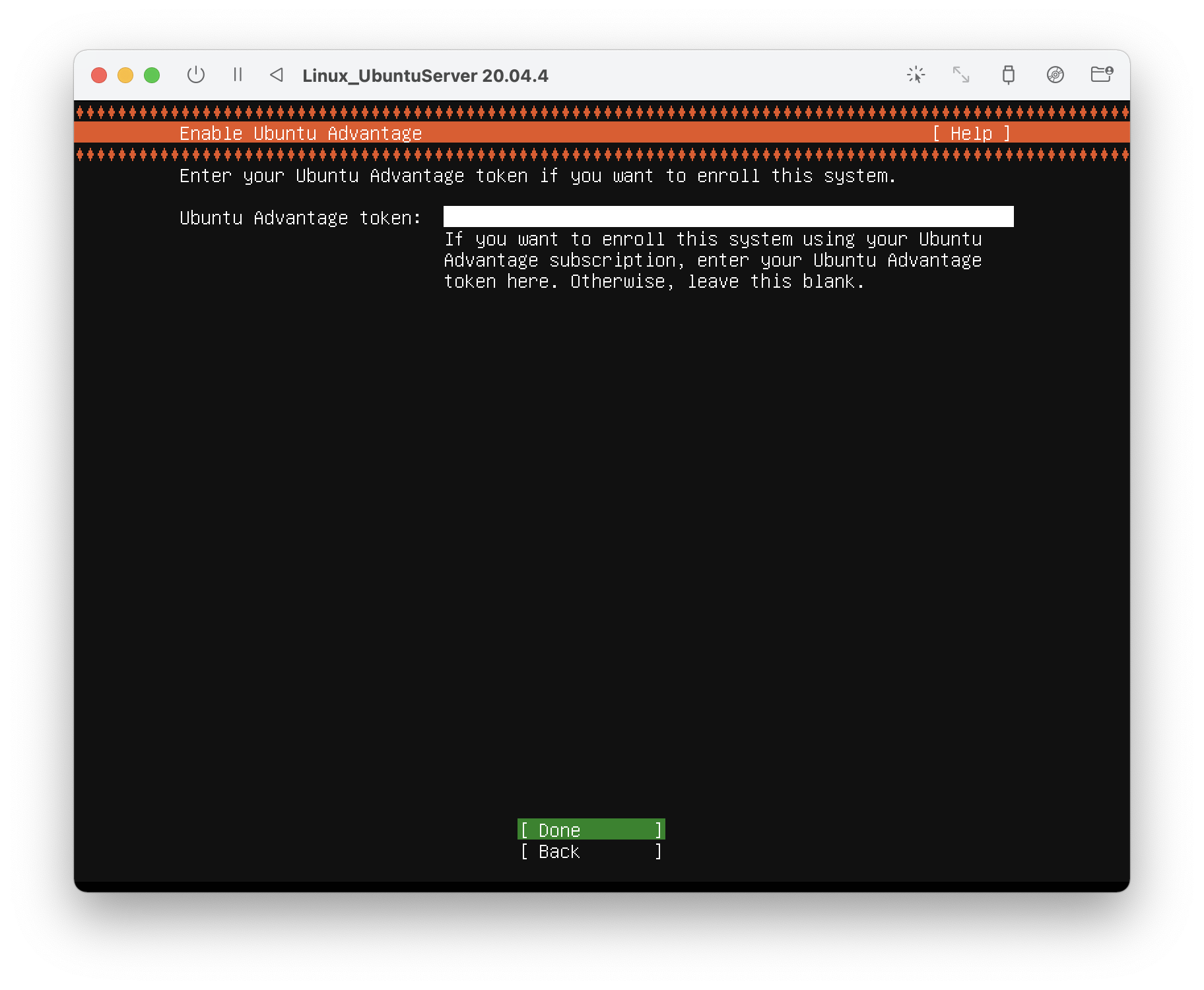Click the resize display arrows icon
The image size is (1204, 990).
pos(961,75)
